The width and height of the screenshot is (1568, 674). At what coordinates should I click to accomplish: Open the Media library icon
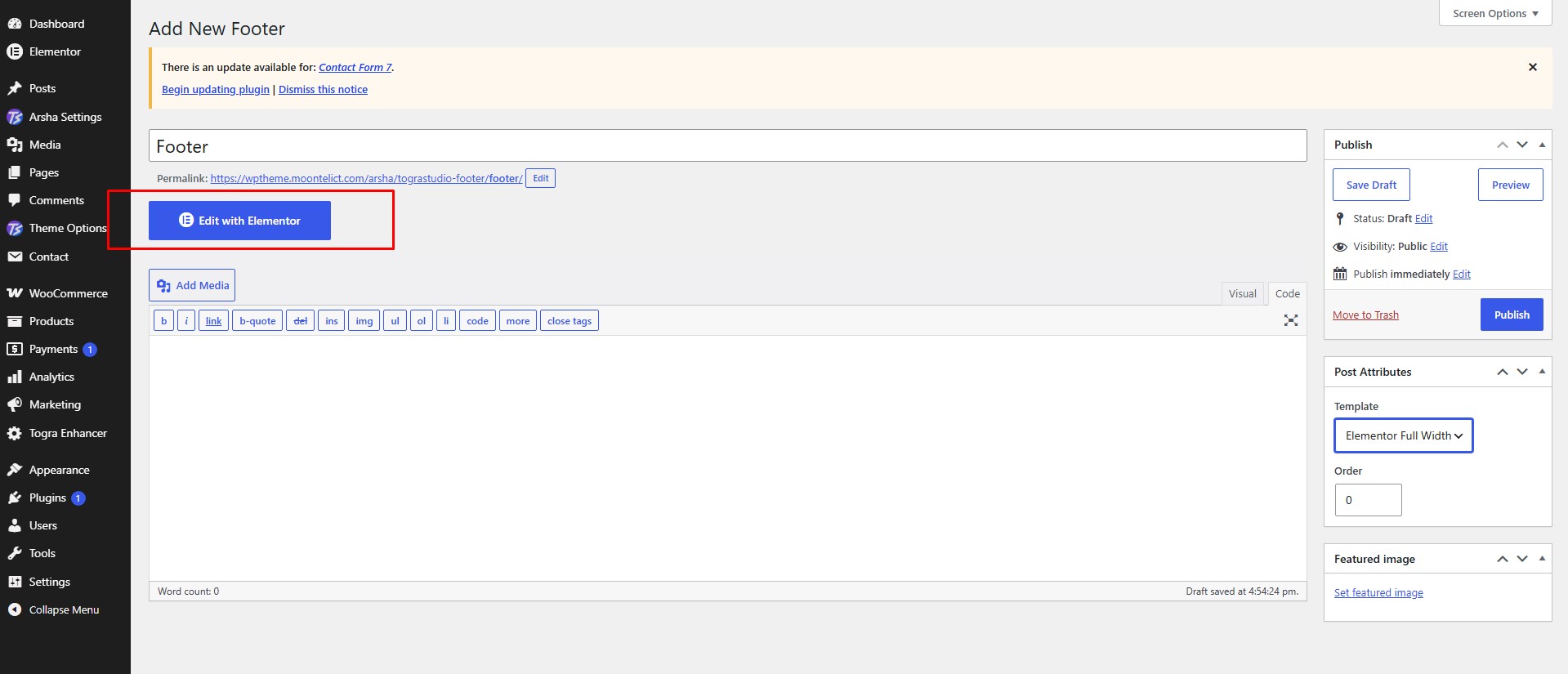(x=14, y=145)
